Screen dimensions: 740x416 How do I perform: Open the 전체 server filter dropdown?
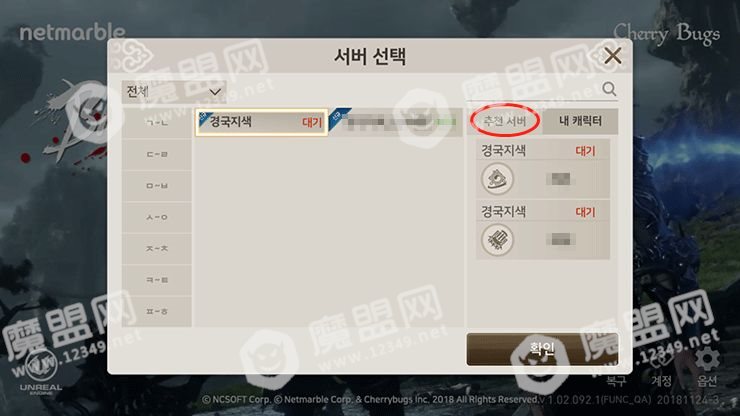click(174, 92)
